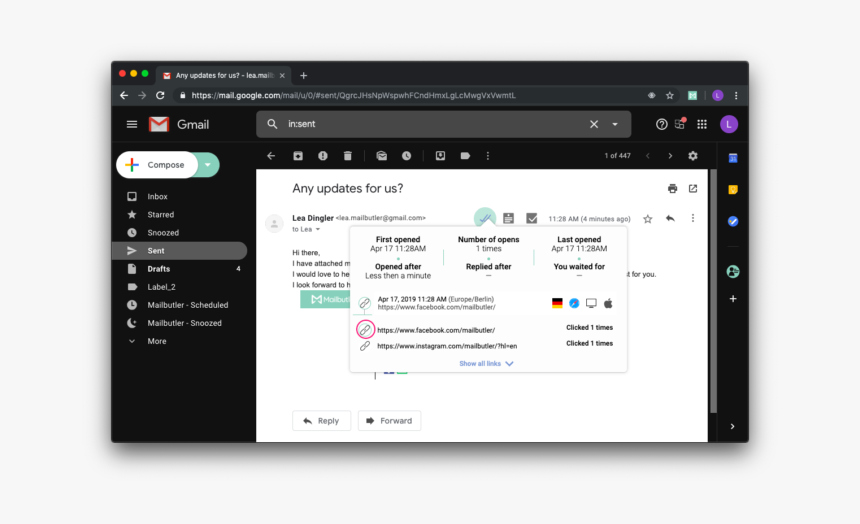Open the account avatar in Gmail header
Screen dimensions: 860x524
pyautogui.click(x=729, y=125)
